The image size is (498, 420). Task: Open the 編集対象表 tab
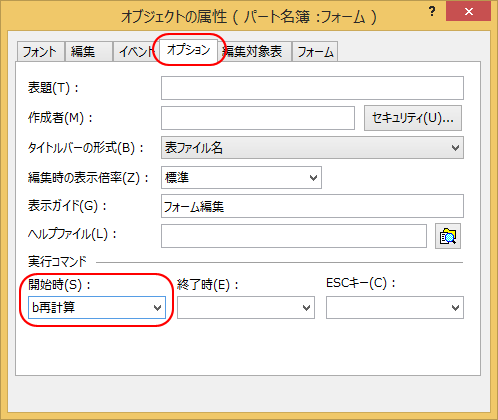click(x=254, y=52)
